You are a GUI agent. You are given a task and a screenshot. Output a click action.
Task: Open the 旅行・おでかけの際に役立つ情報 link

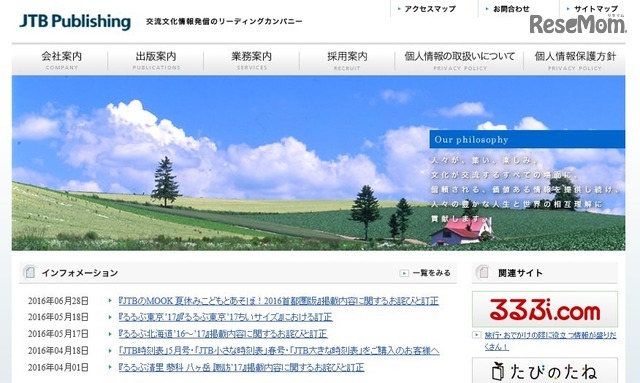[550, 341]
